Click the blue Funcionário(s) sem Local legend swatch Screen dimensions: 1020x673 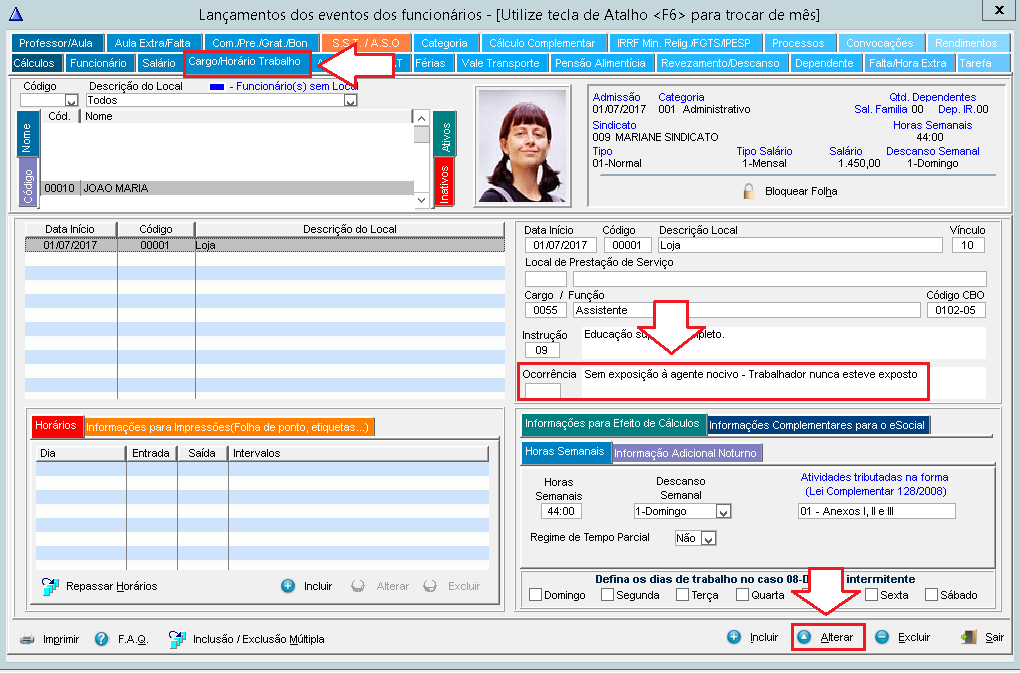click(x=217, y=86)
